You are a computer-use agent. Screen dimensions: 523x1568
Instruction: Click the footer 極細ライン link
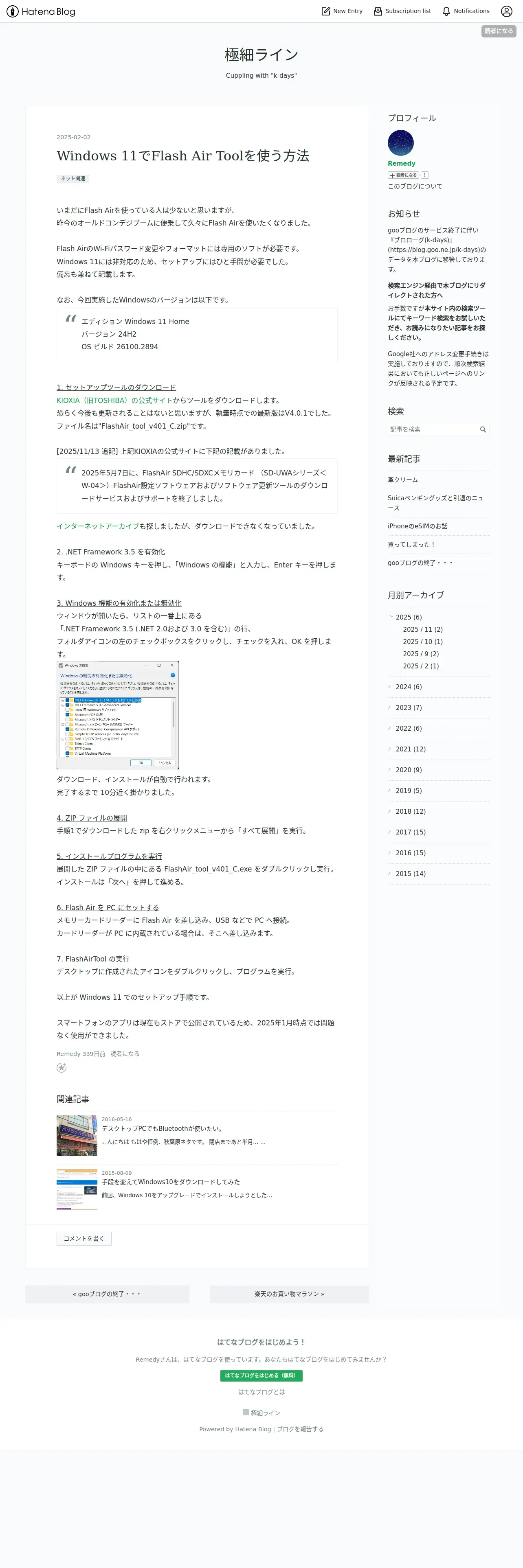[x=266, y=1413]
